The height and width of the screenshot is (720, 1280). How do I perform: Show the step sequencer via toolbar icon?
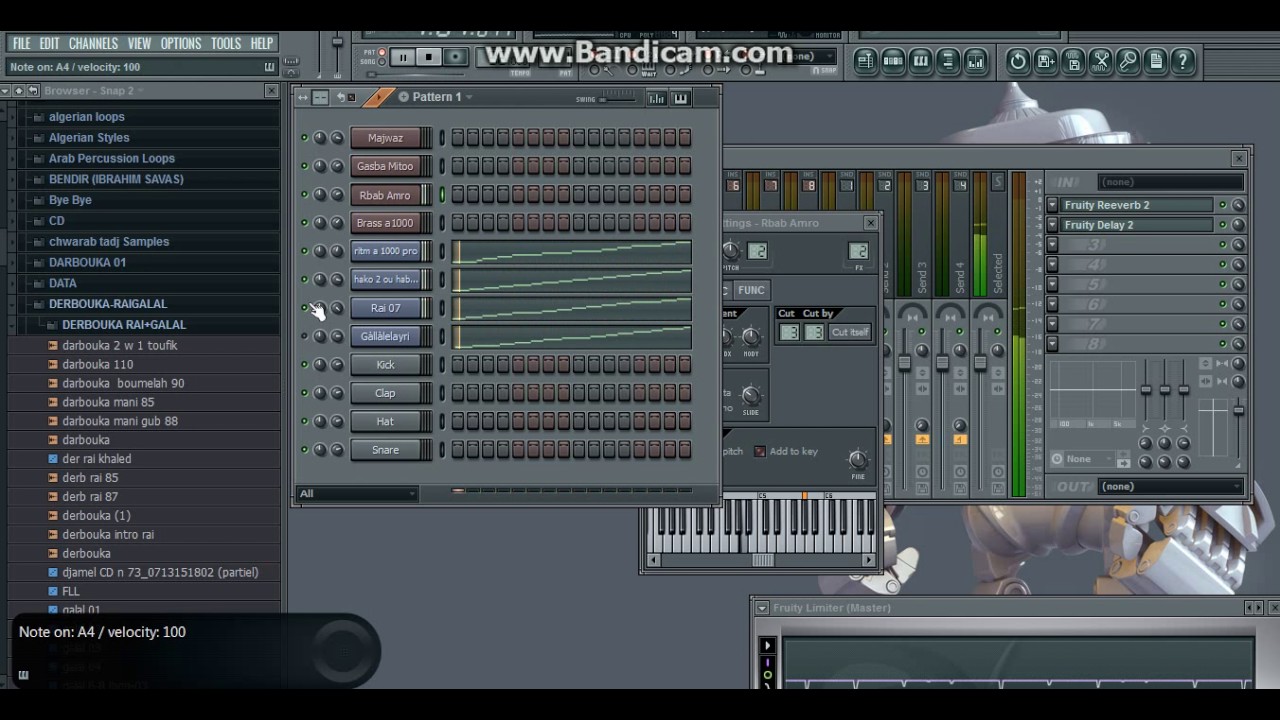click(x=893, y=61)
